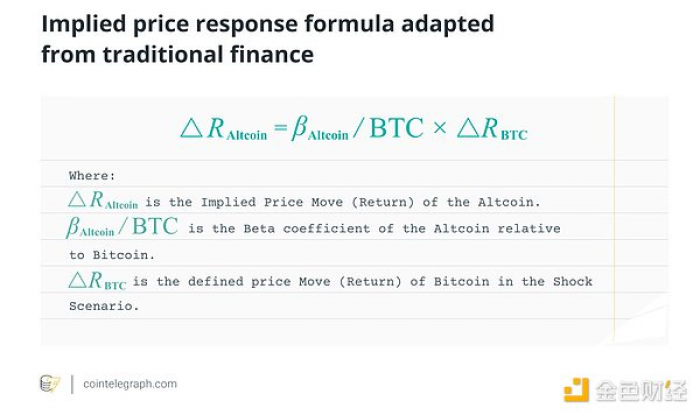Screen dimensions: 700x415
Task: Click the ΔR BTC symbol in the definitions
Action: click(x=97, y=281)
